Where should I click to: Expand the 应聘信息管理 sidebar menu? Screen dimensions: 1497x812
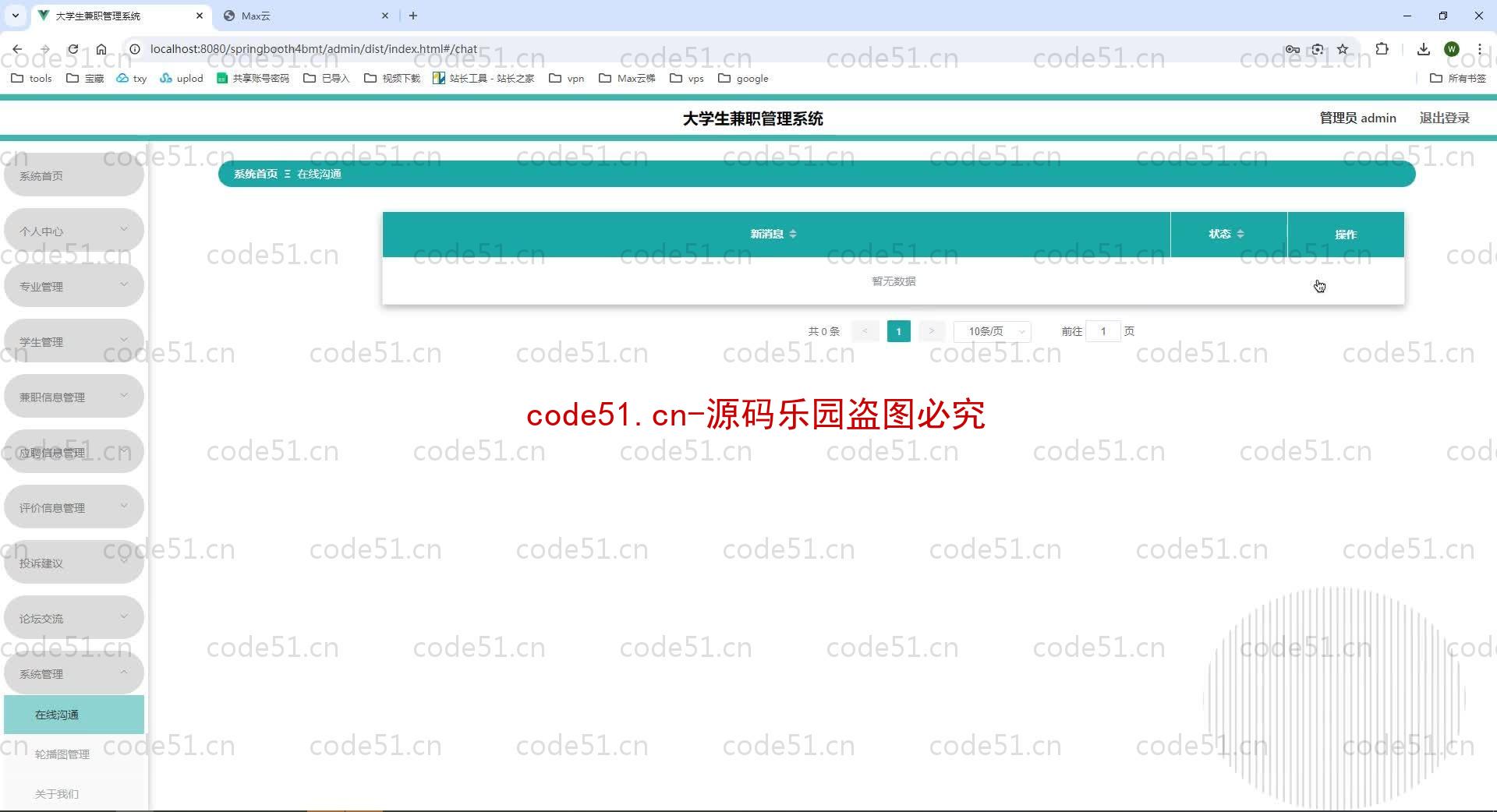[74, 452]
